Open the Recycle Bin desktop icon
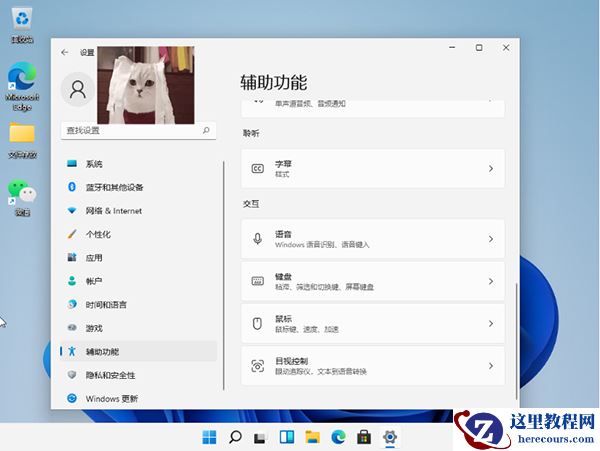The height and width of the screenshot is (451, 600). (x=22, y=25)
